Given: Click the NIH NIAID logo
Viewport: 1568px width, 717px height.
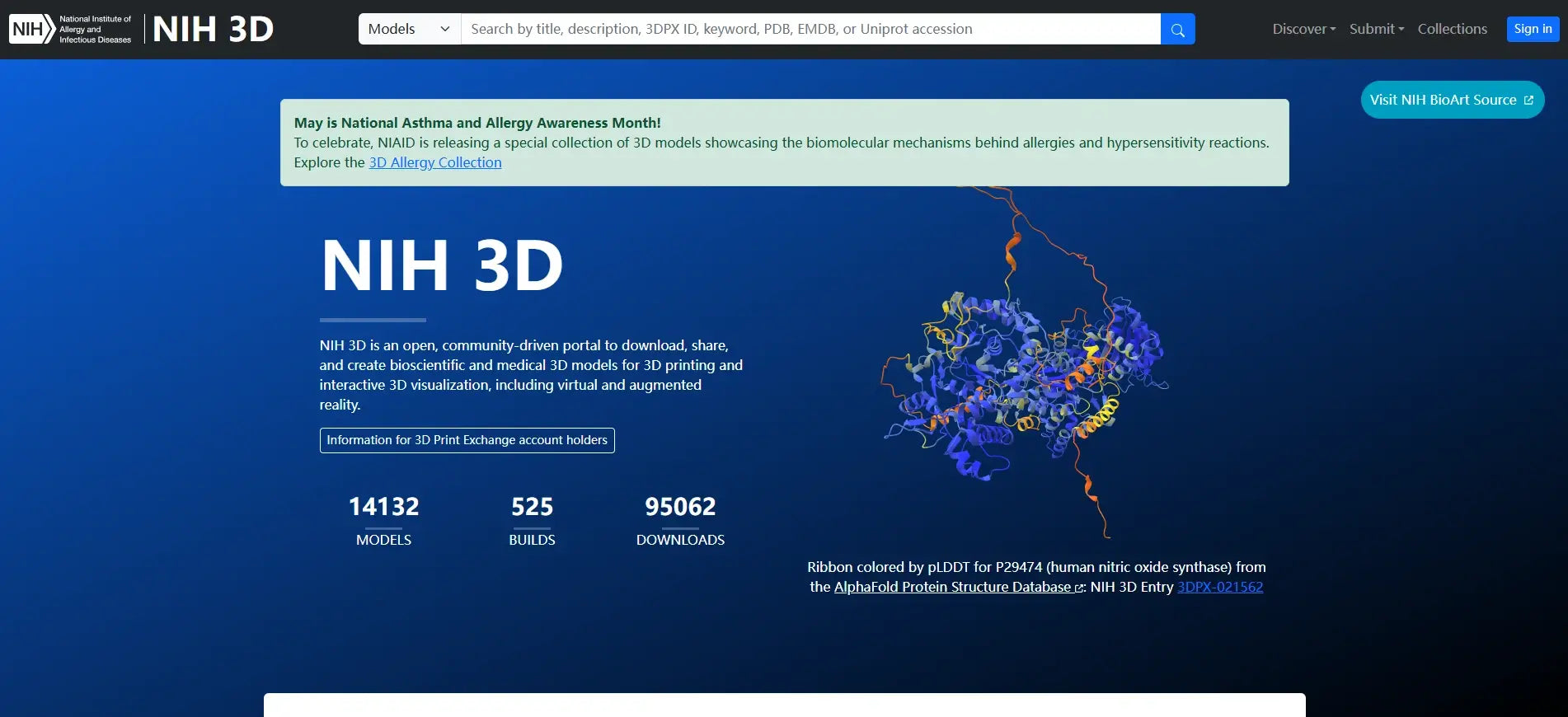Looking at the screenshot, I should click(71, 29).
